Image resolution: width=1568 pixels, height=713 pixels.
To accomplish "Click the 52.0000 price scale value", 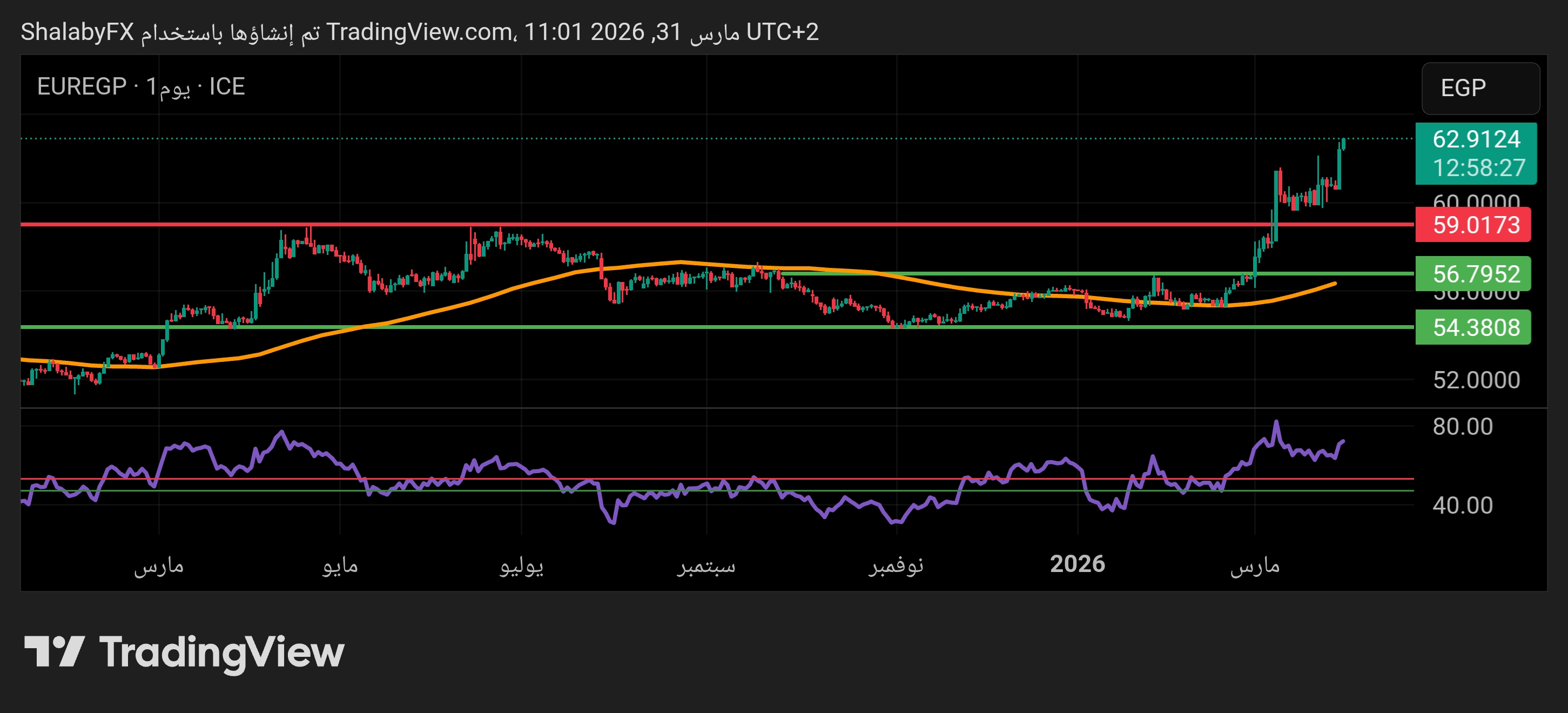I will click(x=1476, y=380).
